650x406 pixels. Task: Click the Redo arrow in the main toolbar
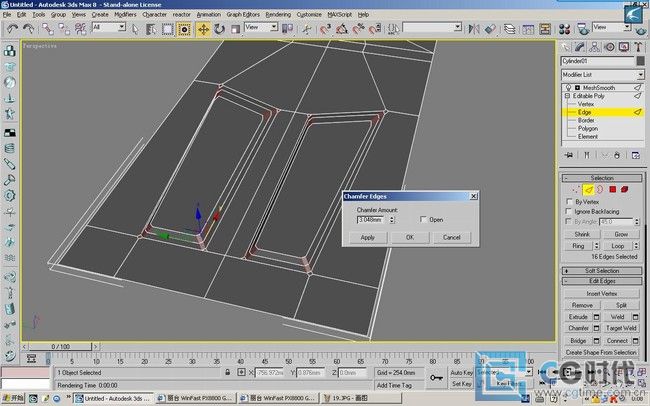pyautogui.click(x=29, y=29)
